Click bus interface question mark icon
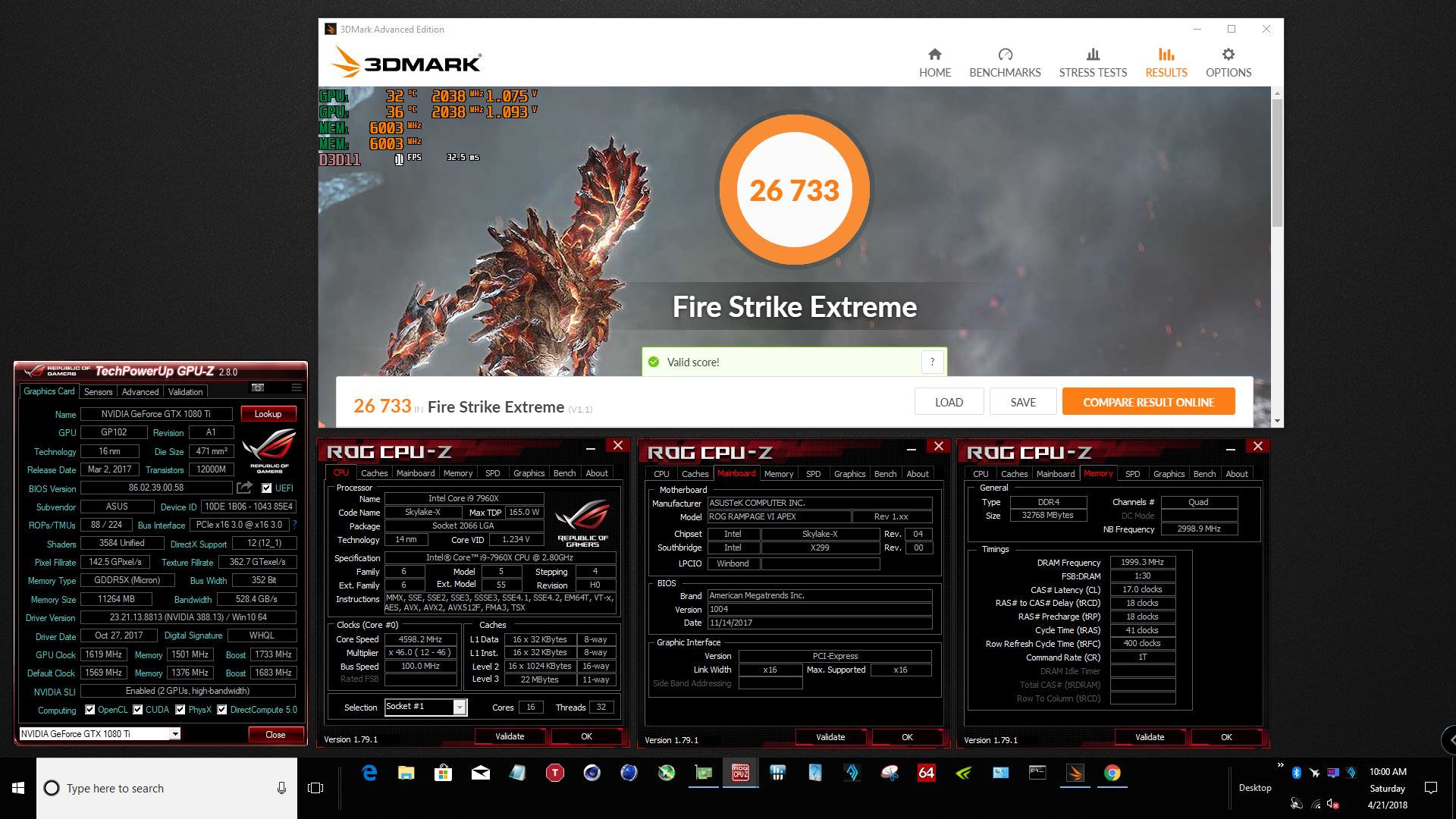The image size is (1456, 819). pyautogui.click(x=295, y=525)
